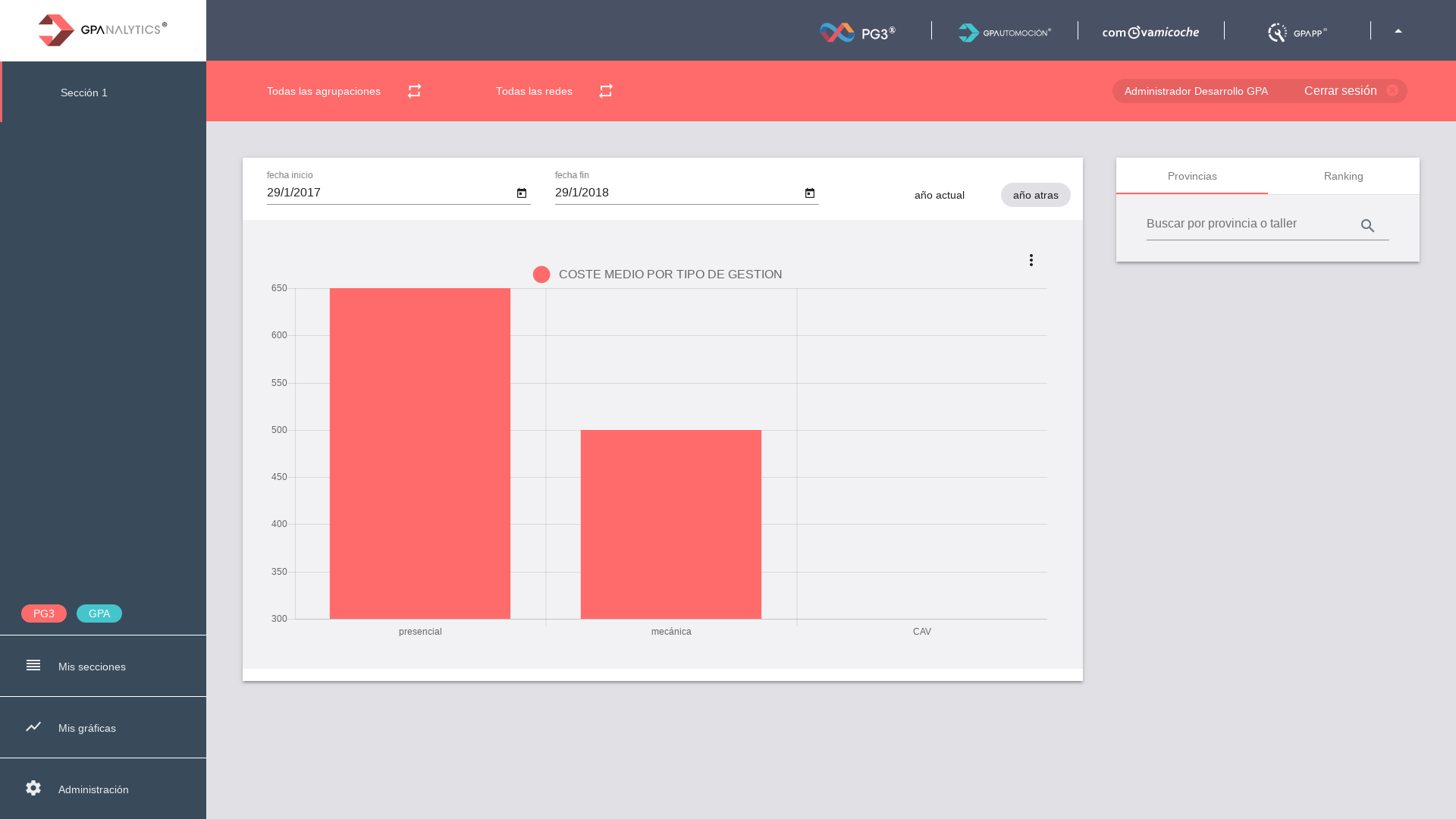The image size is (1456, 819).
Task: Click the search magnifier icon
Action: tap(1367, 226)
